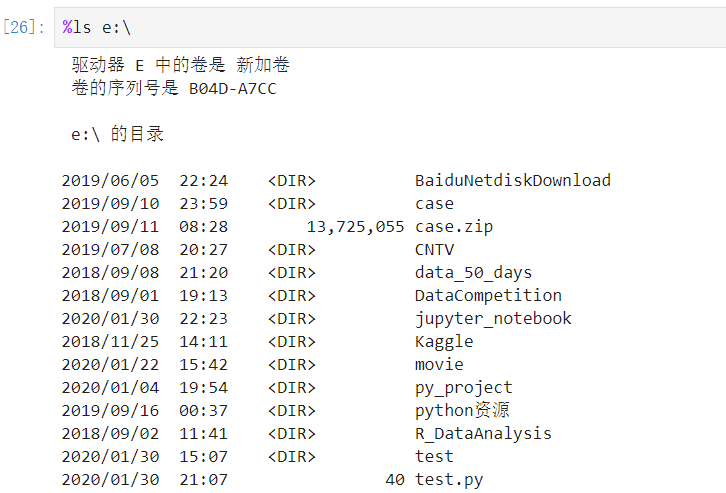Image resolution: width=726 pixels, height=493 pixels.
Task: Click the Kaggle directory entry
Action: point(444,342)
